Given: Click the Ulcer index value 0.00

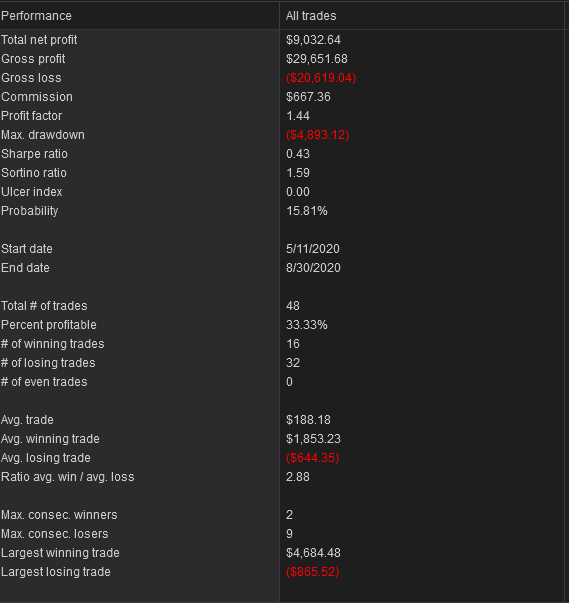Looking at the screenshot, I should [298, 192].
